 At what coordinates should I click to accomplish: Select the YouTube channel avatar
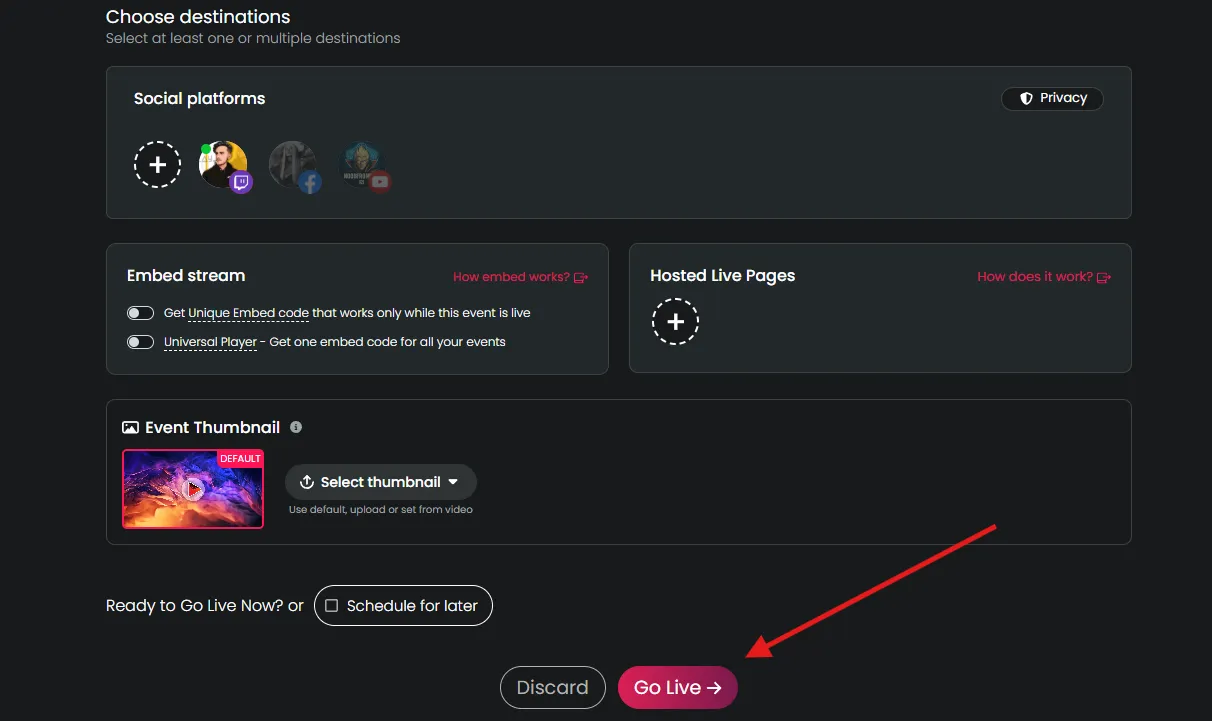[363, 165]
